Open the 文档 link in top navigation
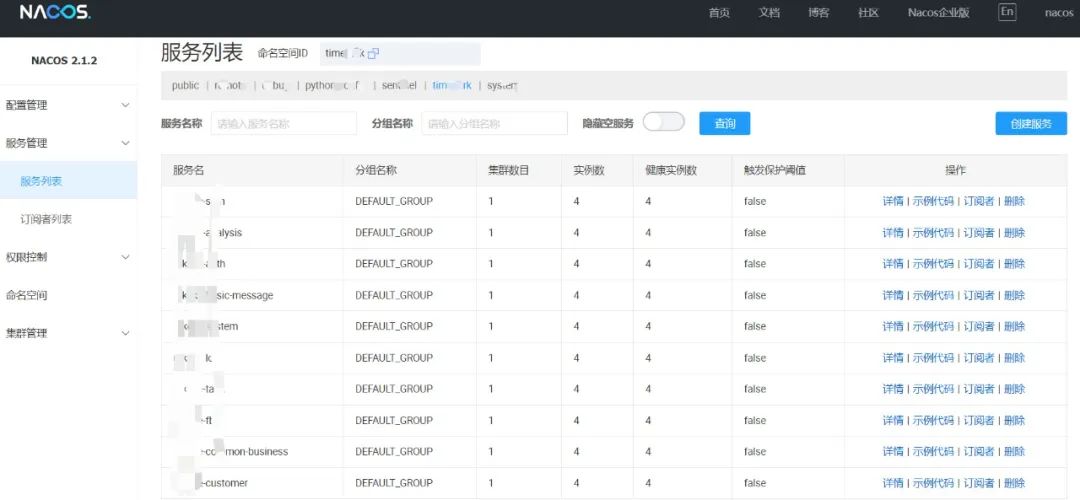 [x=769, y=12]
